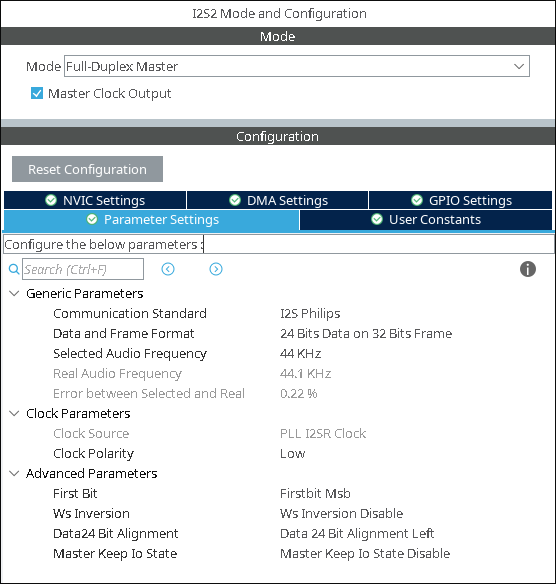Edit the 44 KHz audio frequency value

301,353
